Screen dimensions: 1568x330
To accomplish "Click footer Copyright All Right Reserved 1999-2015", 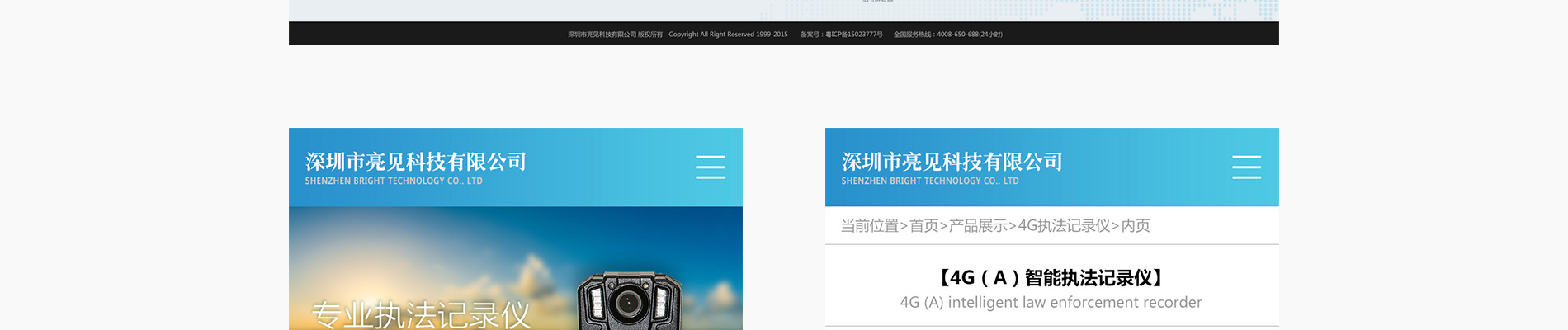I will [728, 35].
